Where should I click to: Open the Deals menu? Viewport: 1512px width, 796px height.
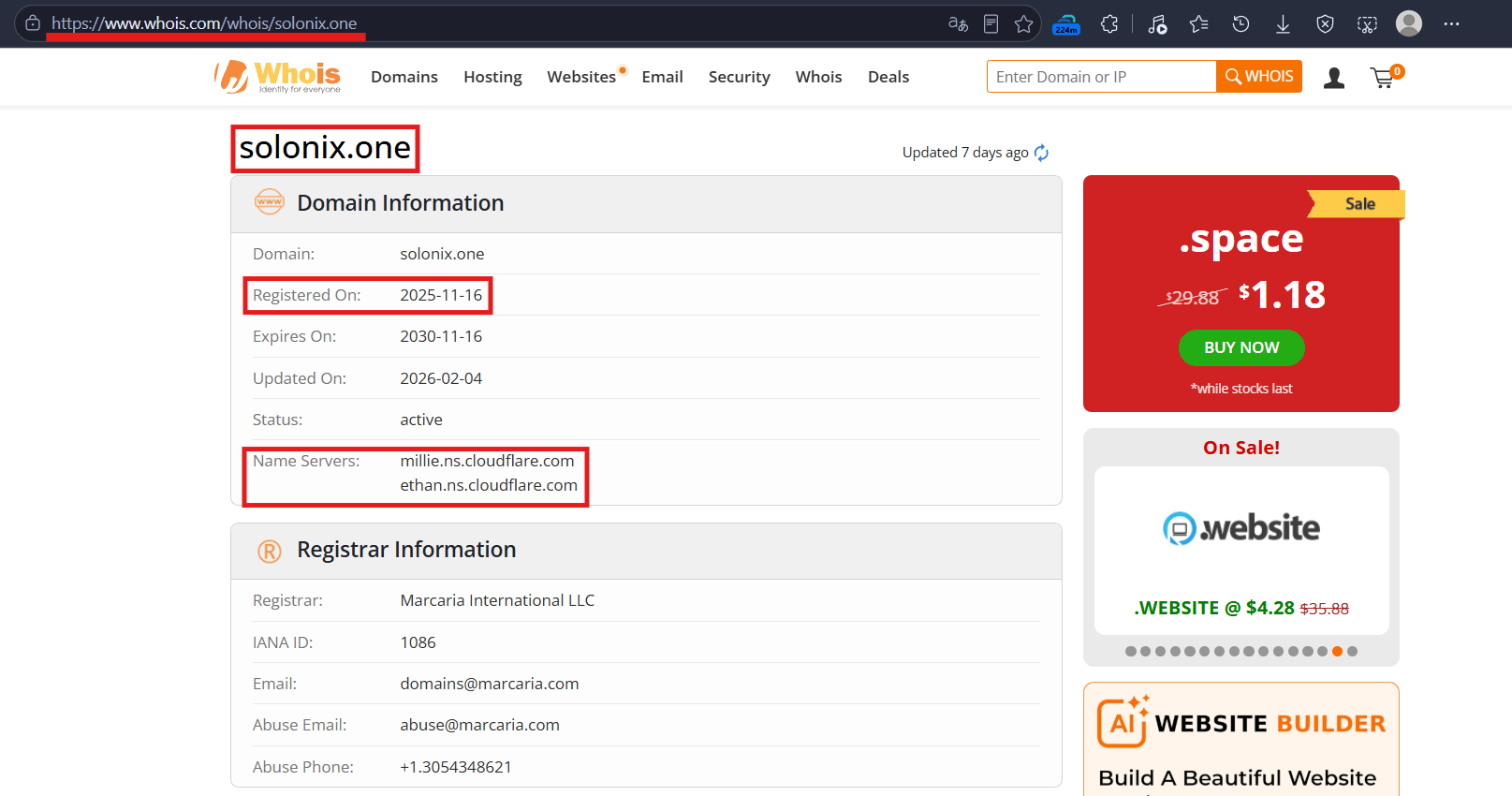pos(888,77)
